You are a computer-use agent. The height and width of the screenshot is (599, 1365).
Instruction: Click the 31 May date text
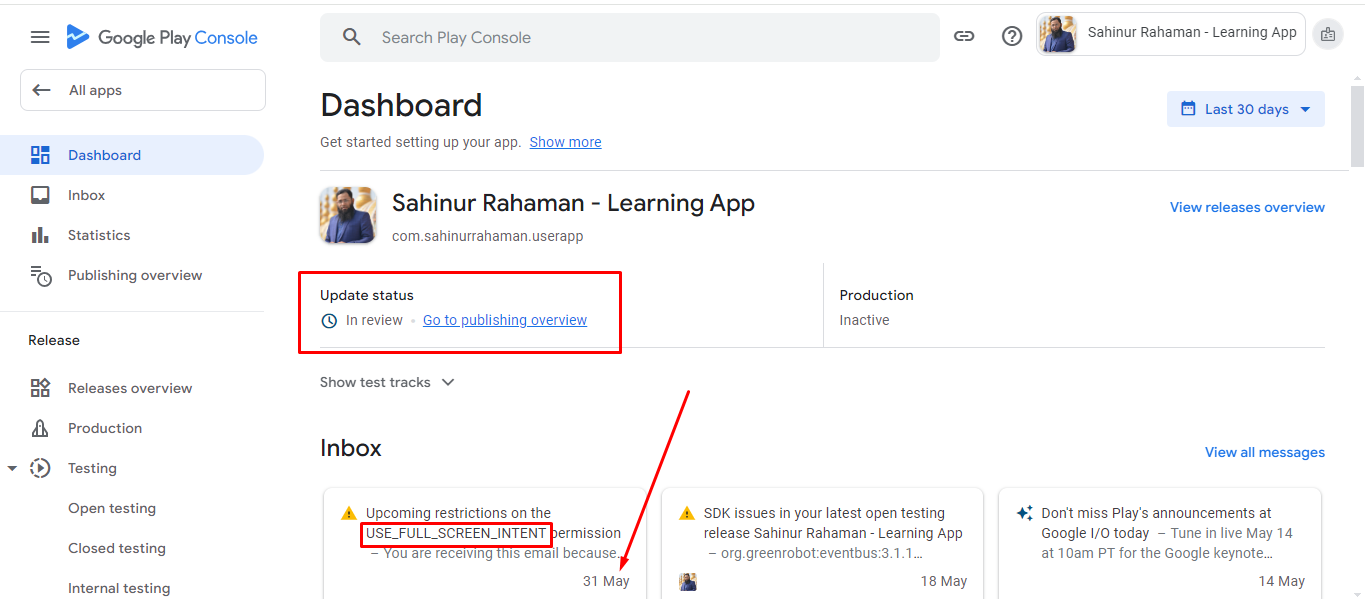606,581
